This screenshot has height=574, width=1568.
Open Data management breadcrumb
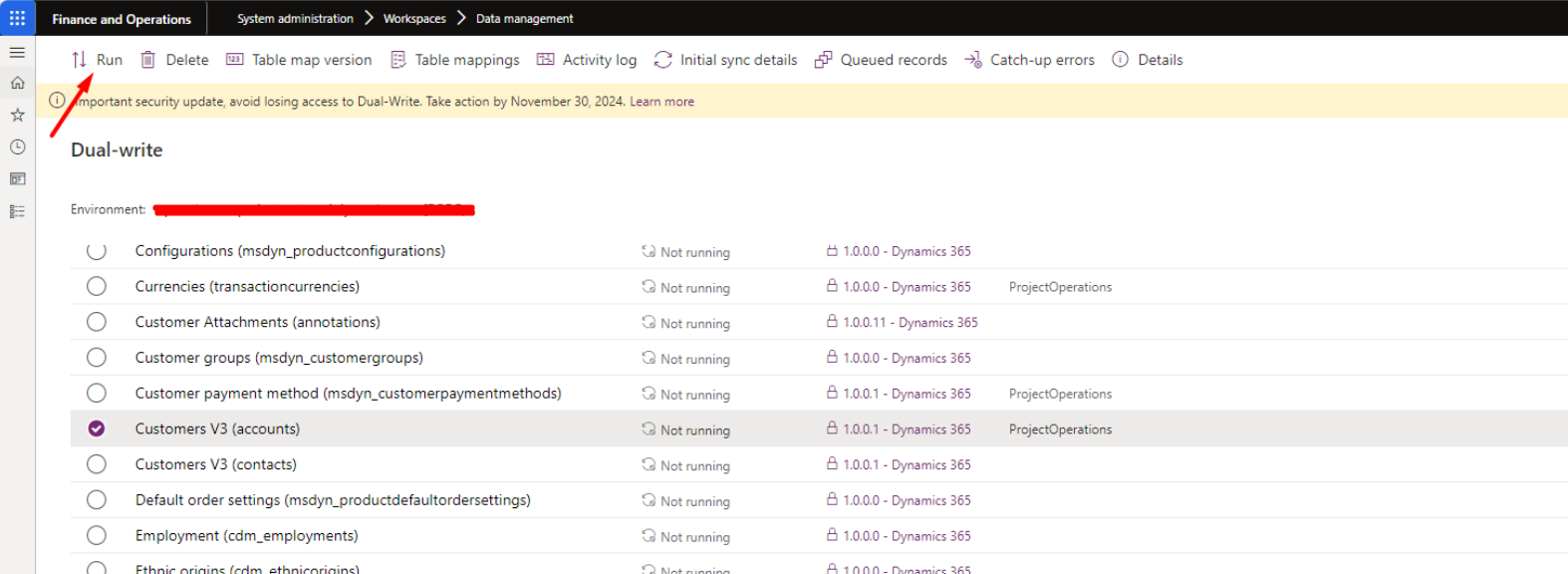pos(524,19)
